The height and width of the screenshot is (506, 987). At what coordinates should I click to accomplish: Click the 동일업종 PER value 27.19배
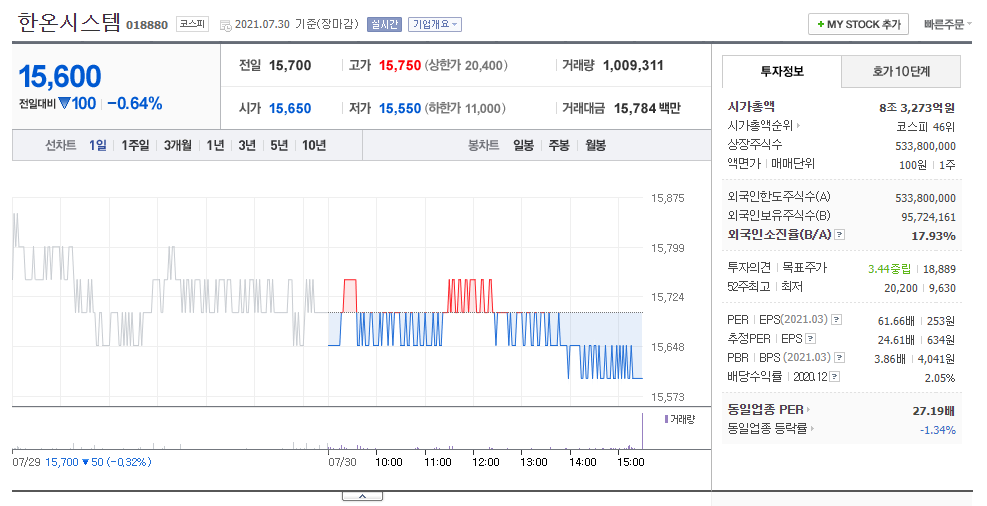click(x=934, y=411)
